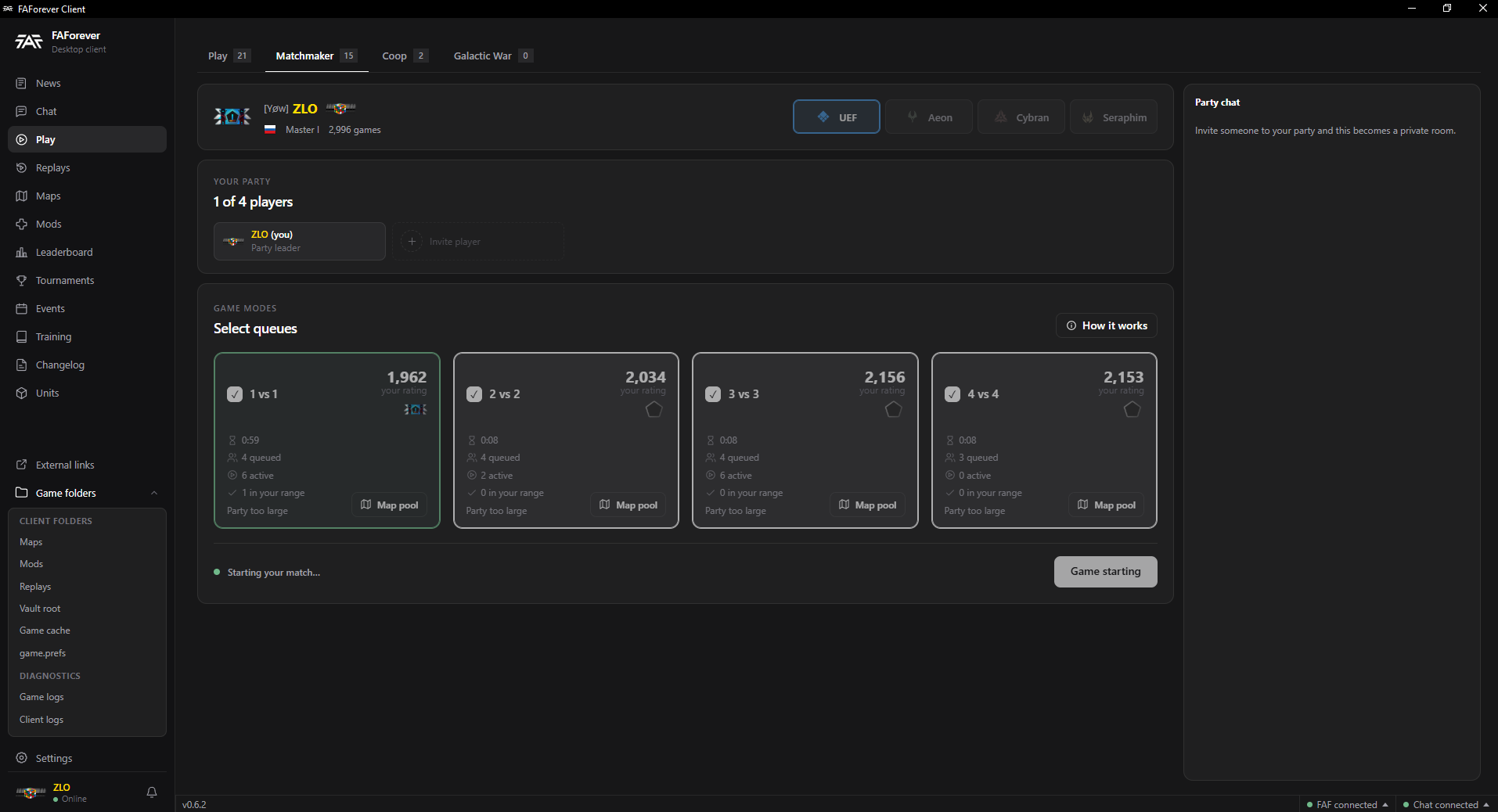Open the 4 vs 4 Map pool
This screenshot has height=812, width=1498.
pos(1107,505)
